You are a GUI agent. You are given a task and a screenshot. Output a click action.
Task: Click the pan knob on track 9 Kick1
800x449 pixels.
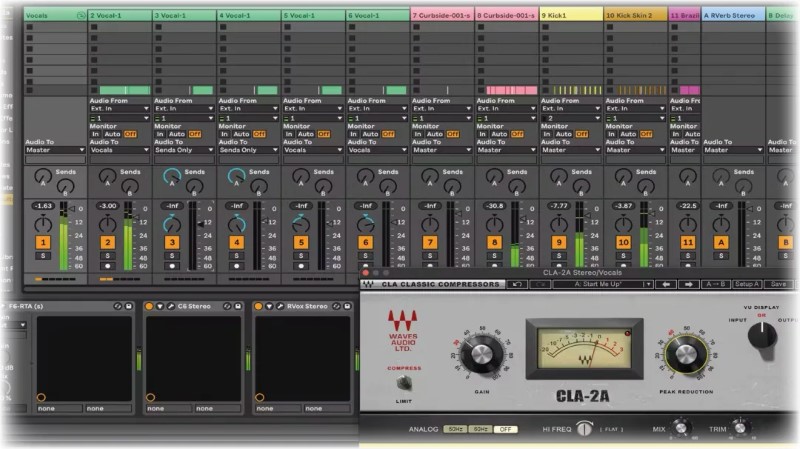click(559, 223)
